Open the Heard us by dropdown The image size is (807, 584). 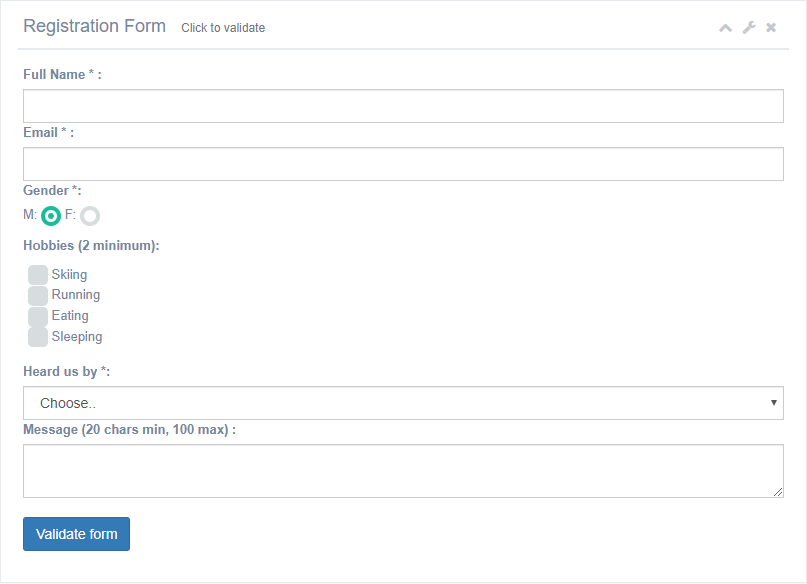click(x=403, y=403)
